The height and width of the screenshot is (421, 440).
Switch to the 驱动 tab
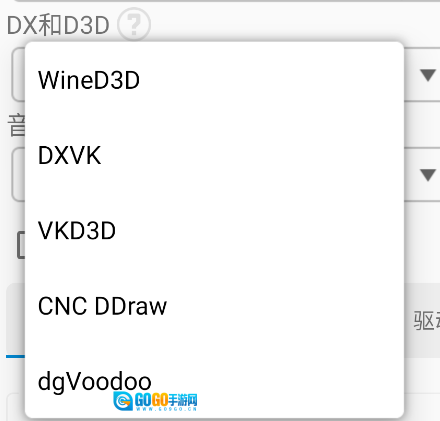(x=426, y=321)
